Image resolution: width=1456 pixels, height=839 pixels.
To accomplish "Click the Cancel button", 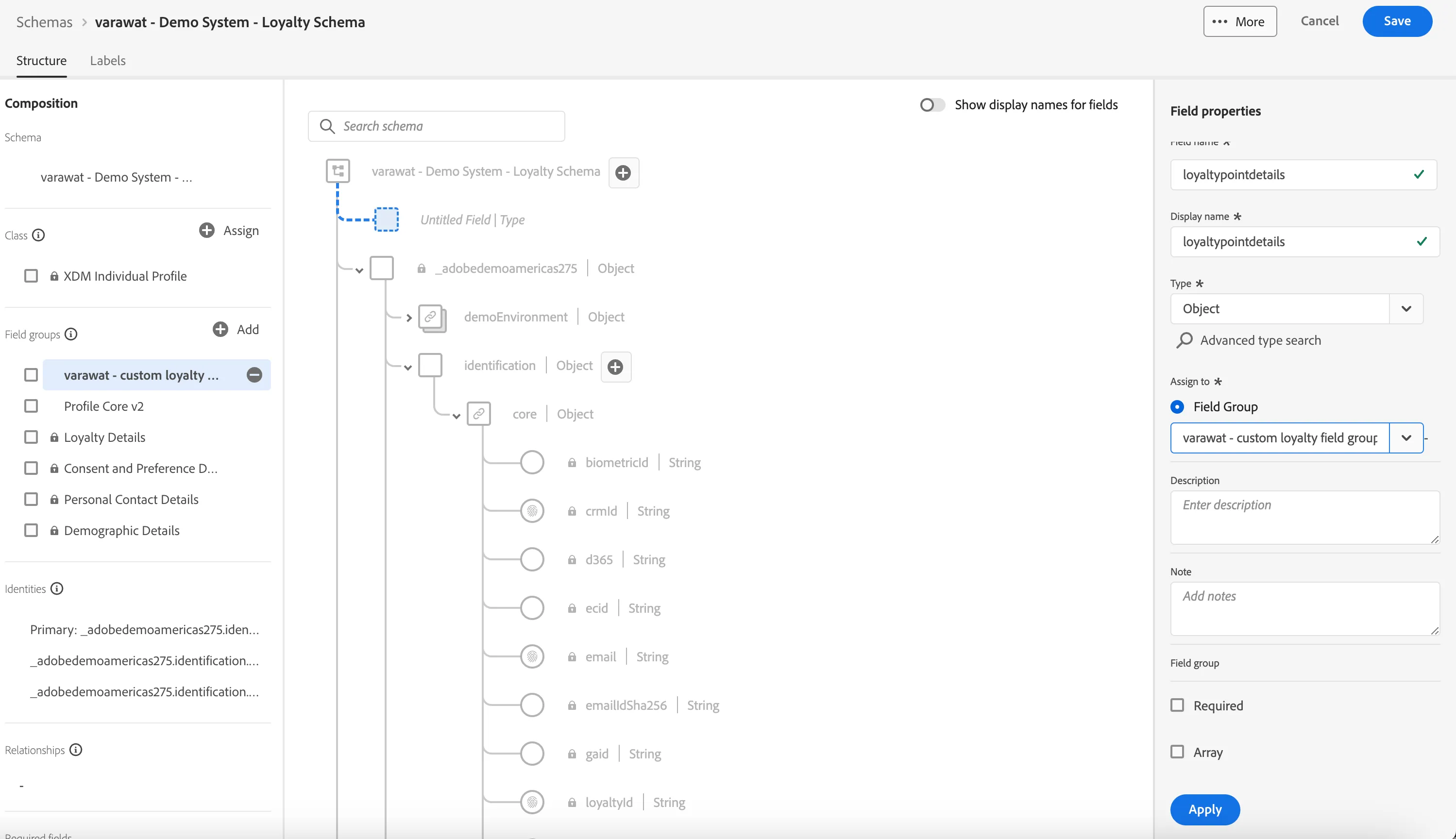I will click(x=1320, y=21).
